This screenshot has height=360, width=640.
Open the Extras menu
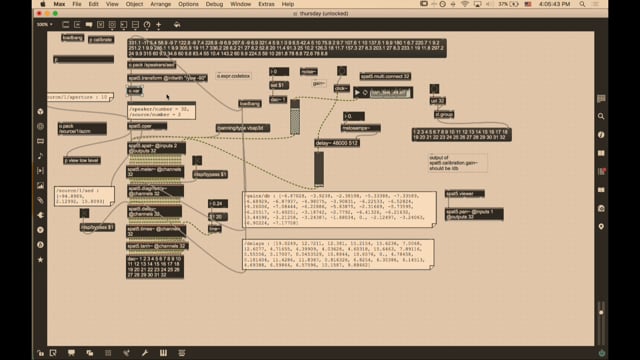(266, 4)
